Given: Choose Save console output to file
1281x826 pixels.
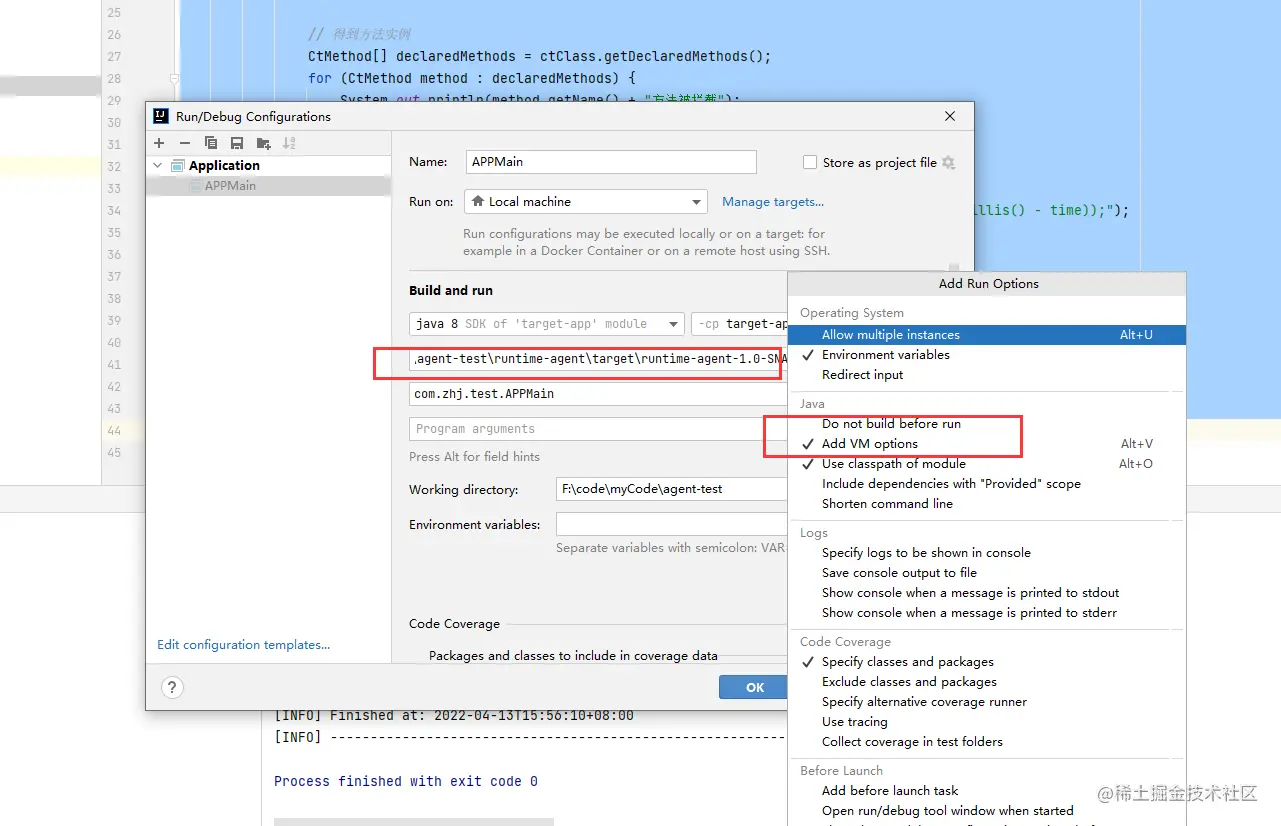Looking at the screenshot, I should tap(987, 573).
